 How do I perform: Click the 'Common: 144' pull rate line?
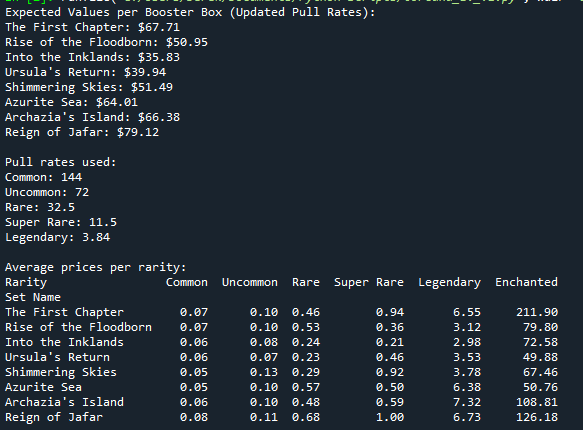[x=44, y=177]
